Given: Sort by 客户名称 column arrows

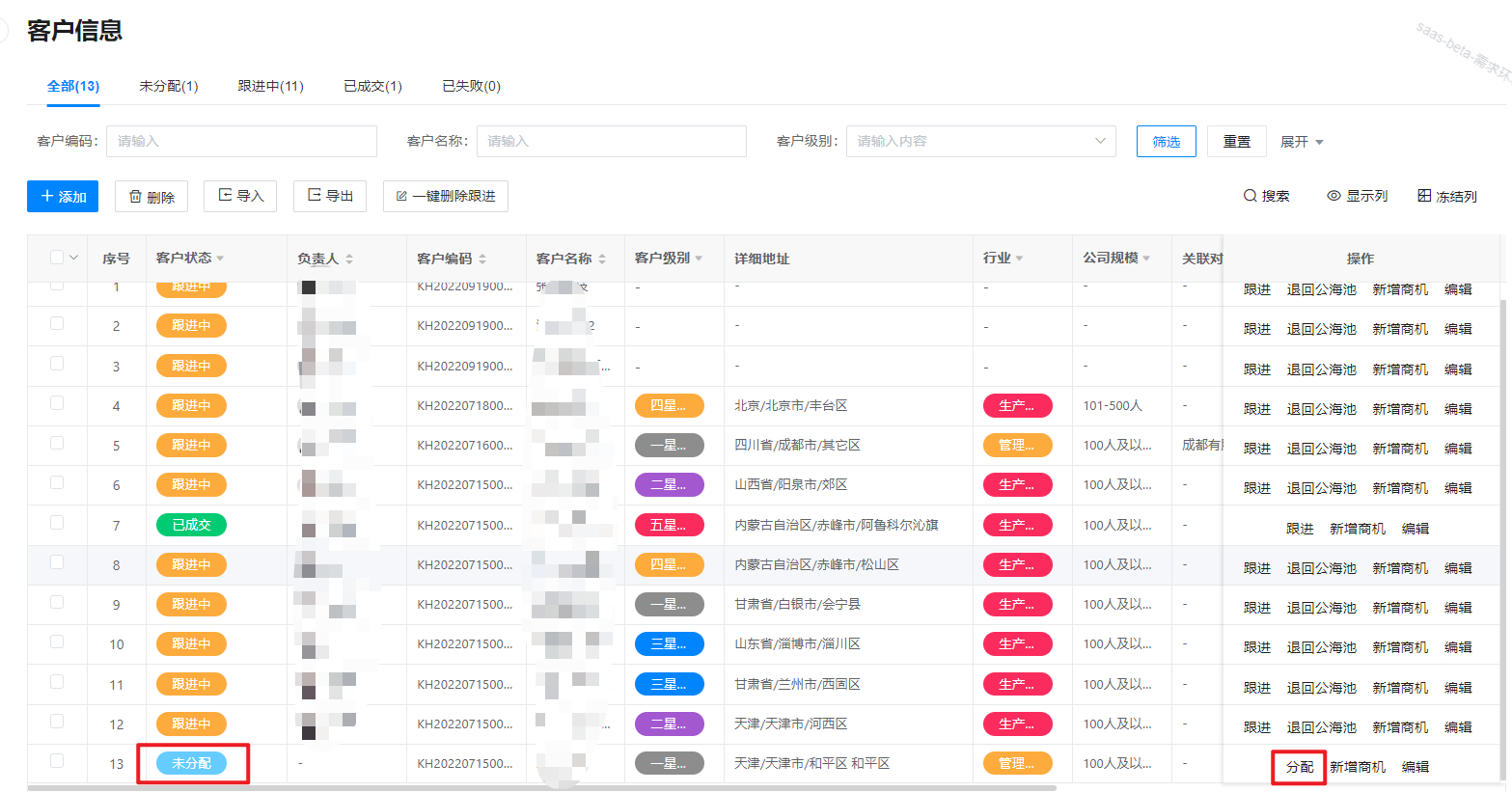Looking at the screenshot, I should point(602,259).
